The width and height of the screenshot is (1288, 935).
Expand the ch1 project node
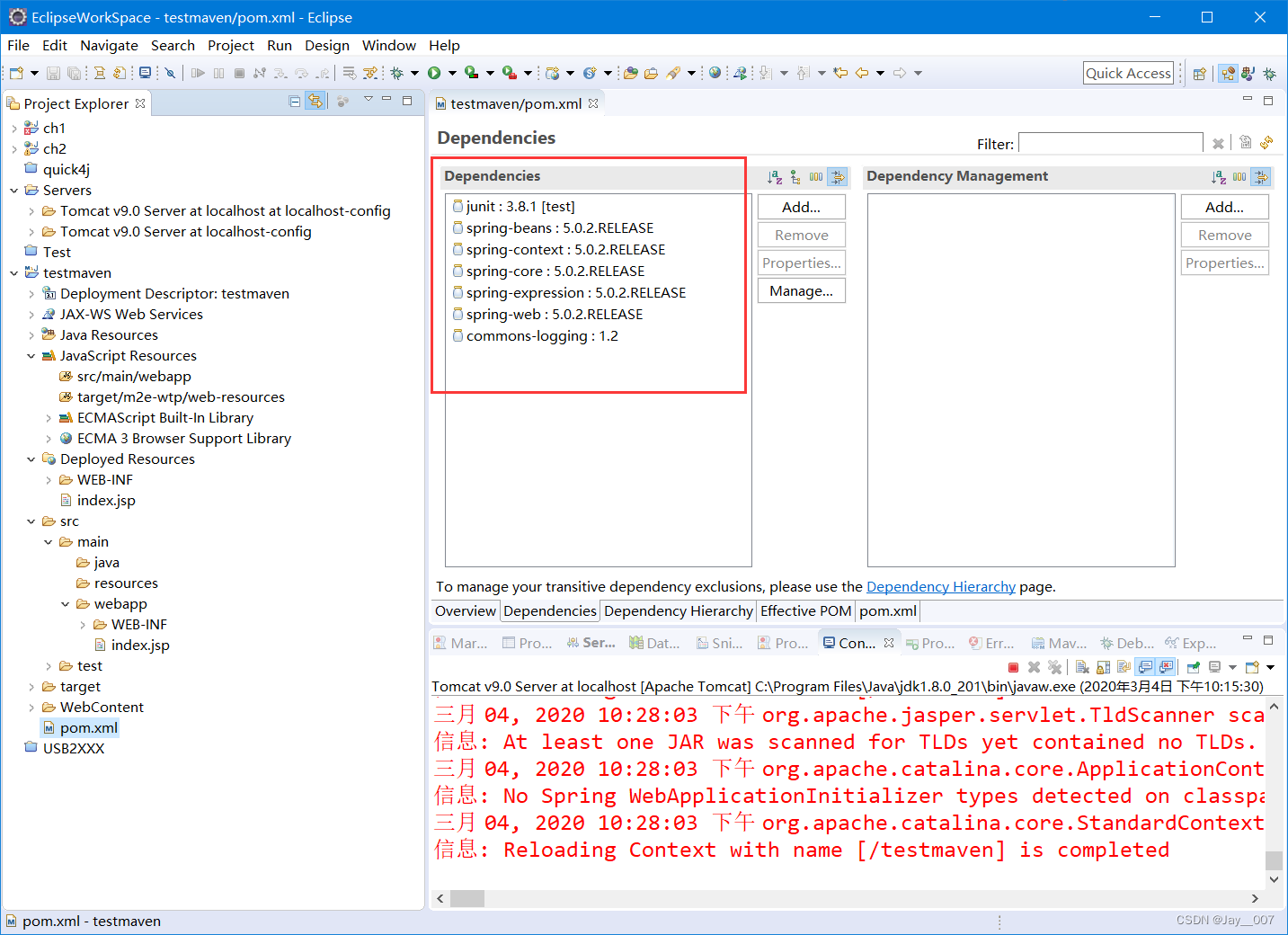click(13, 129)
